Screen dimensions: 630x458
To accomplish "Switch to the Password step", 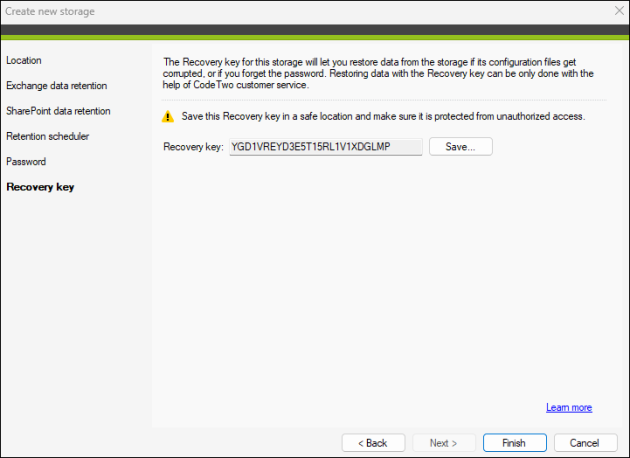I will 26,162.
